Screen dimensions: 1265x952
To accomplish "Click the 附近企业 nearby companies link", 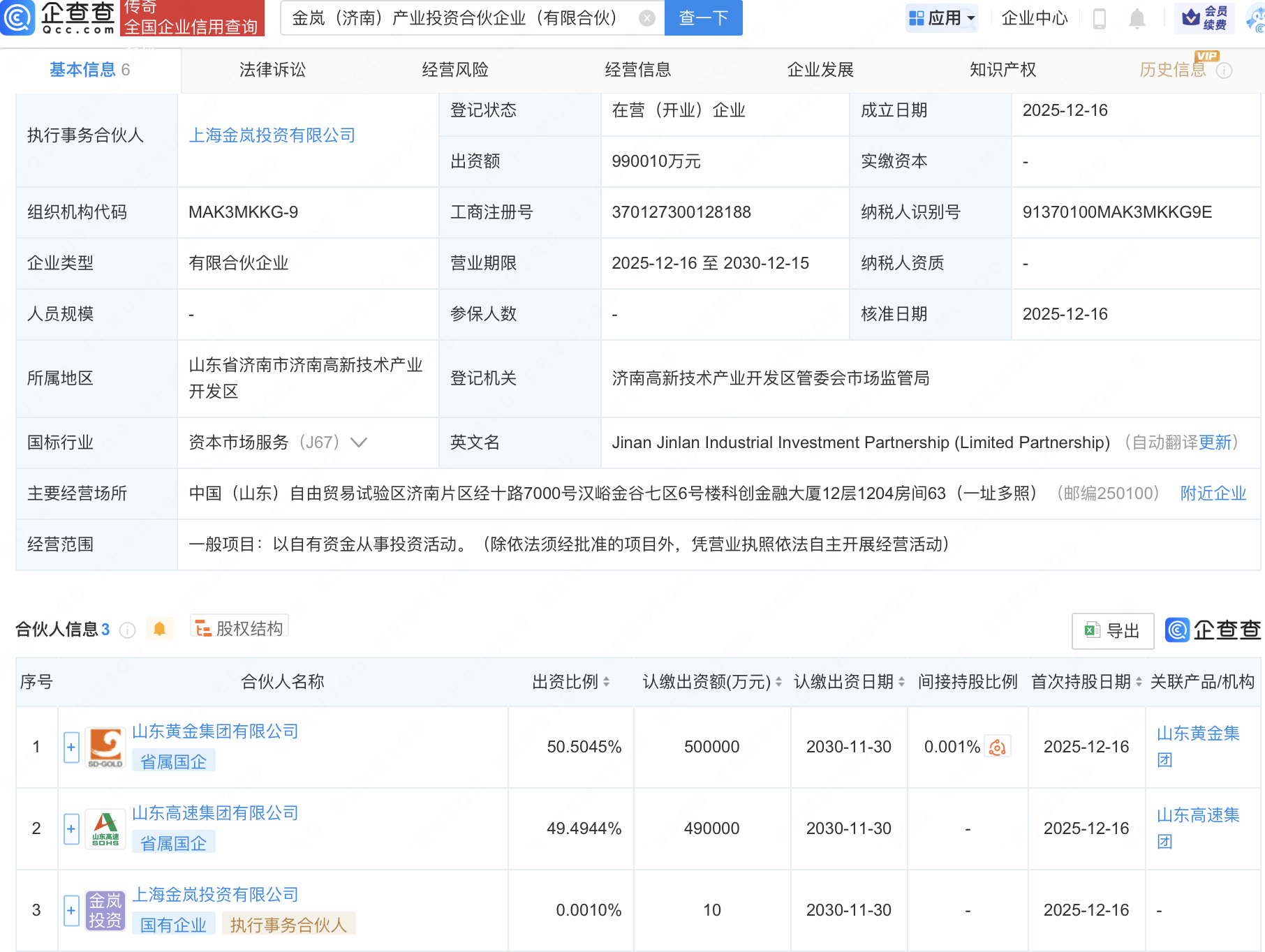I will click(x=1213, y=493).
